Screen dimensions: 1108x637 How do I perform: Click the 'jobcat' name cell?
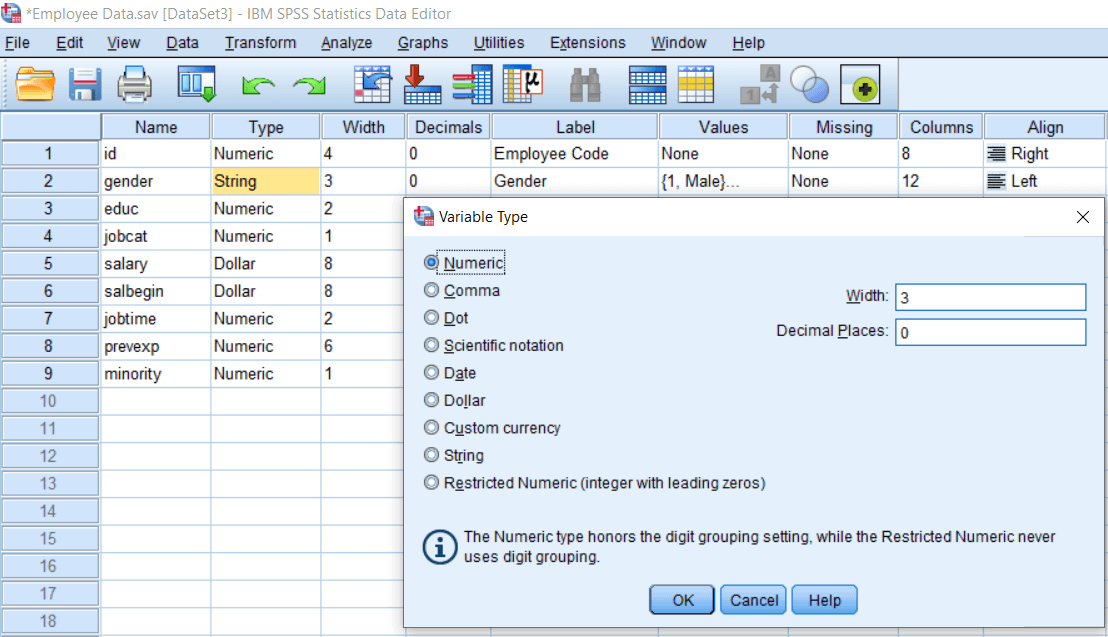point(155,236)
